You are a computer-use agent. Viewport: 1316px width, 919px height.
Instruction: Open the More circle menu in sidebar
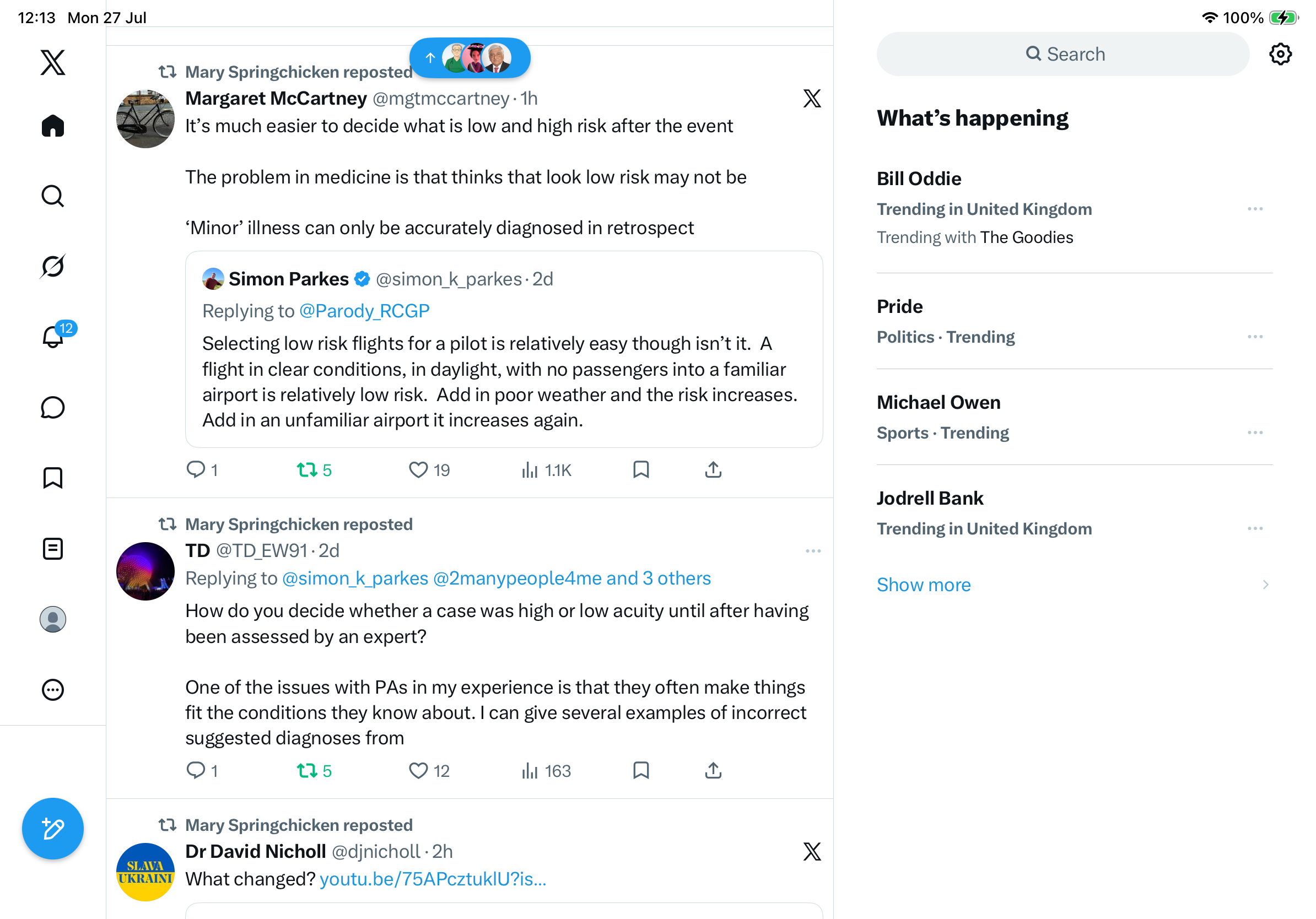click(53, 690)
